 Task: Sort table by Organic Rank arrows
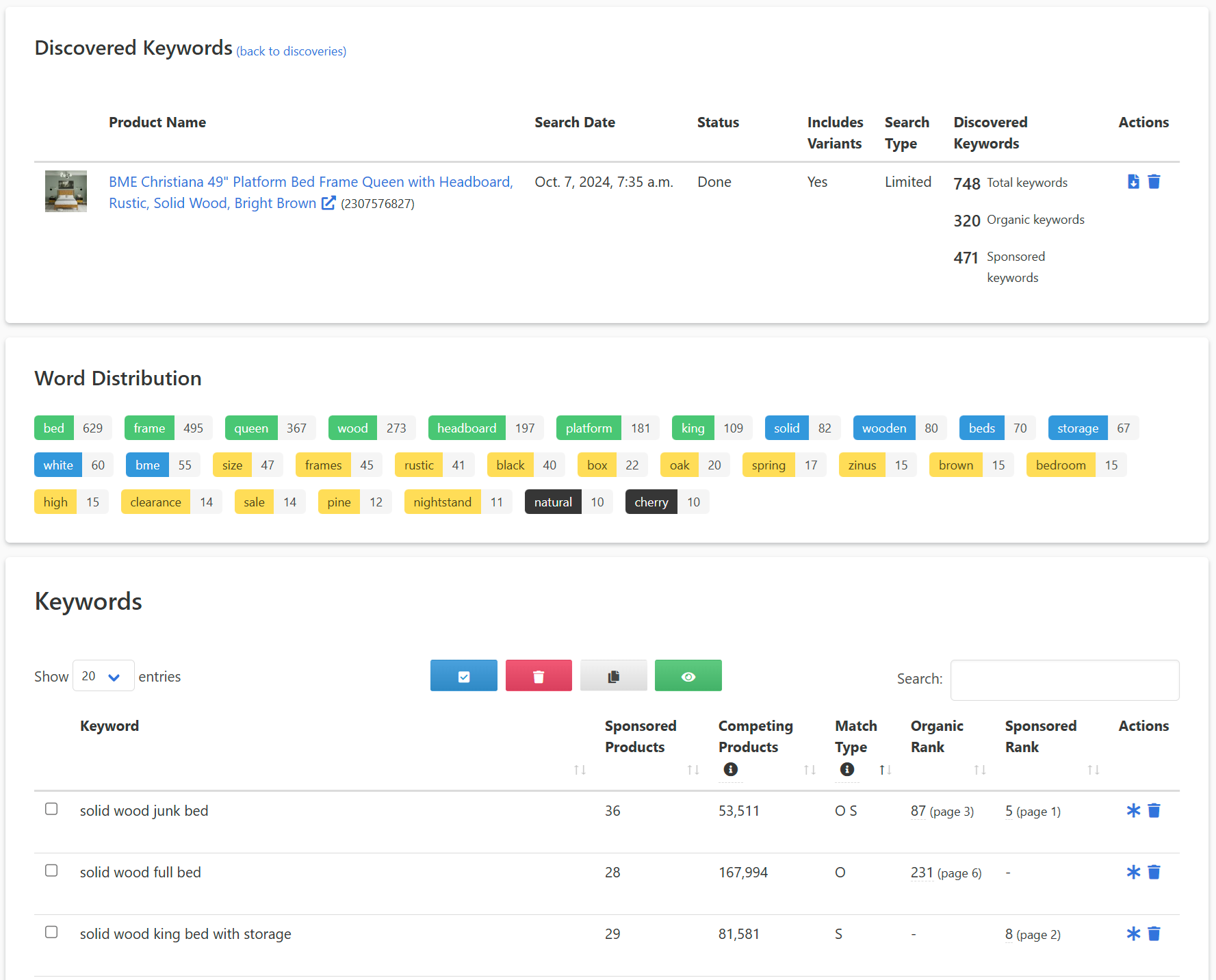pyautogui.click(x=979, y=770)
